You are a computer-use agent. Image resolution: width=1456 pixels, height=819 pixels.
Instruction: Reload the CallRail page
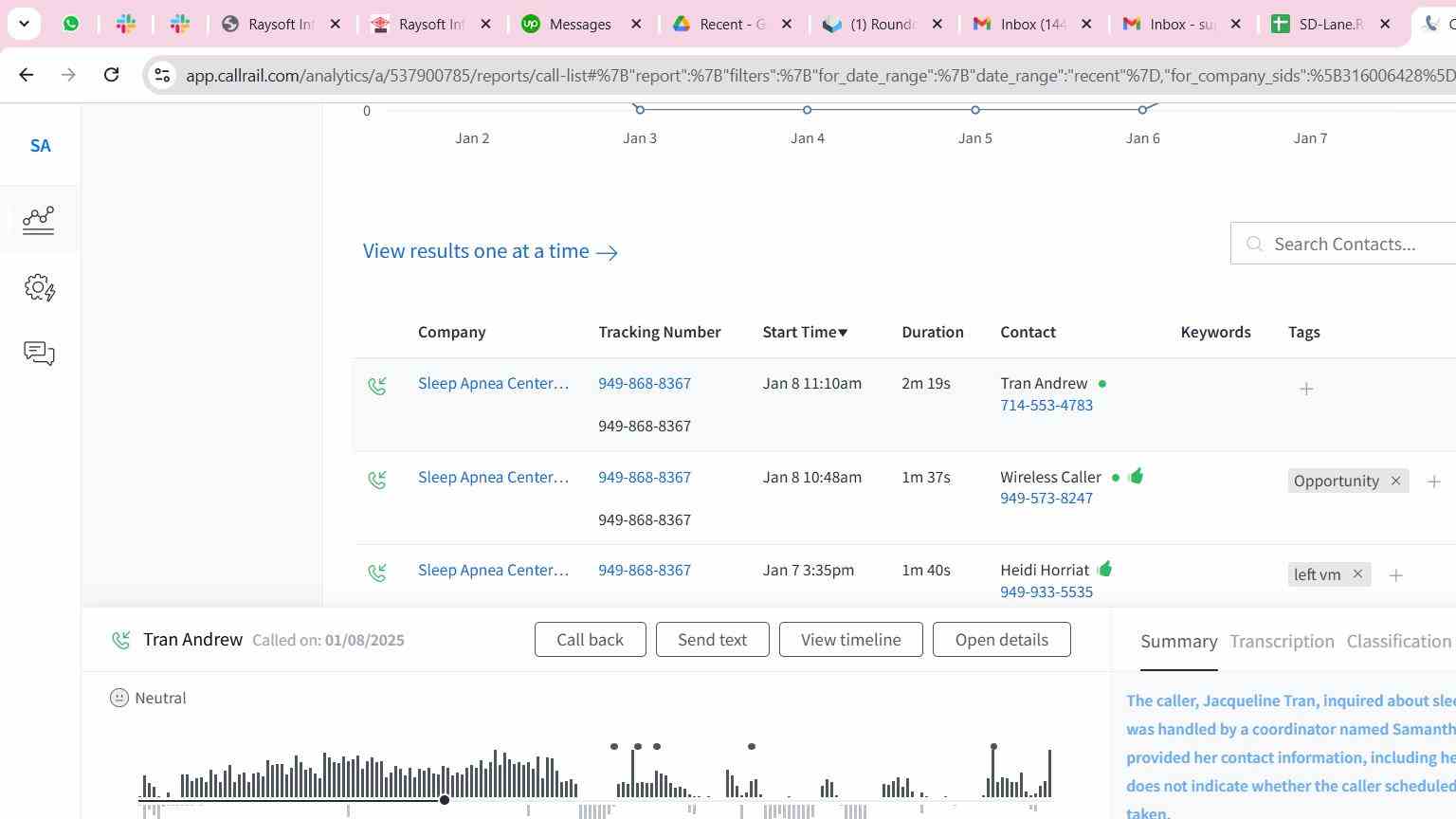[111, 75]
